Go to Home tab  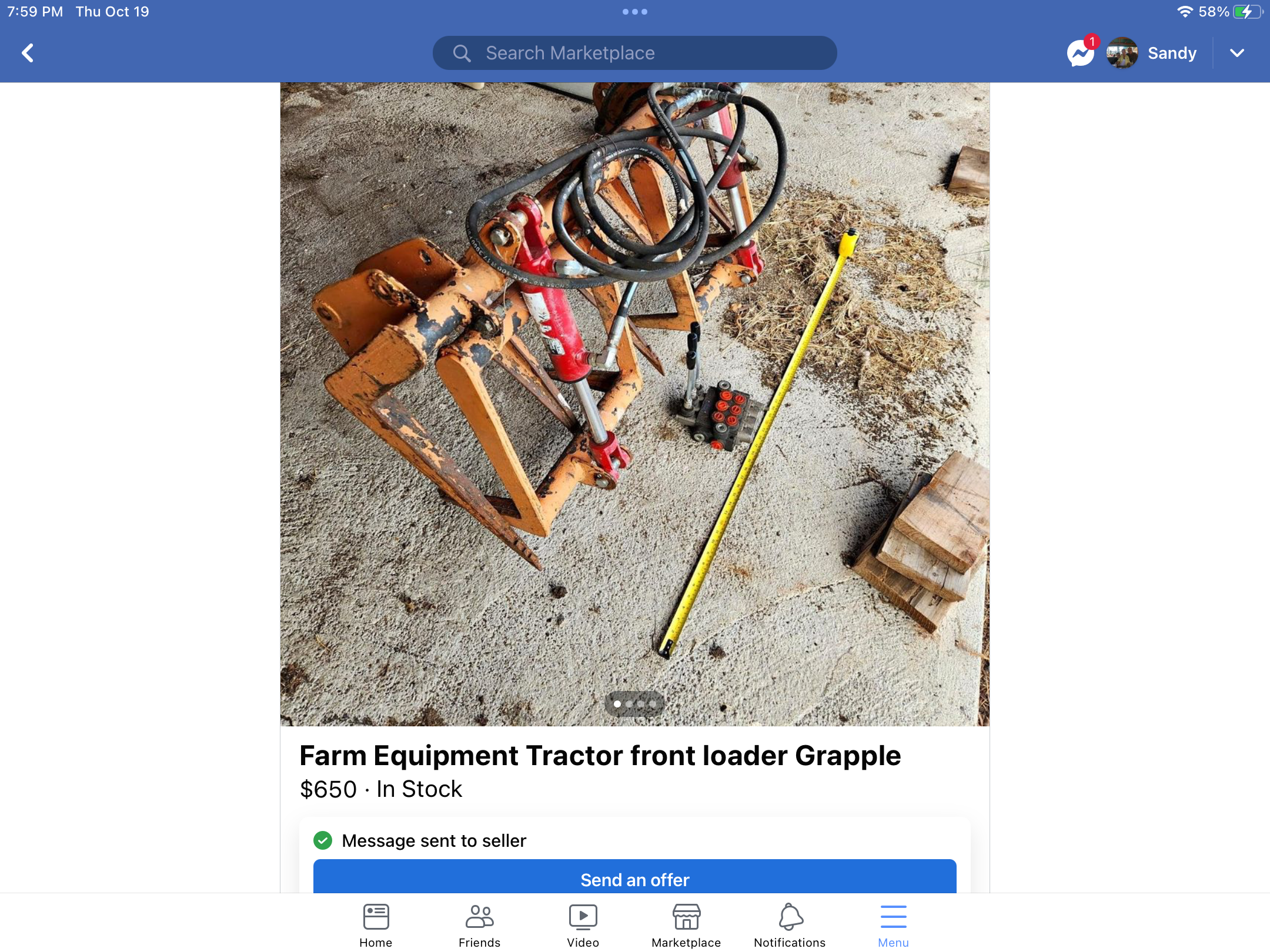[376, 925]
